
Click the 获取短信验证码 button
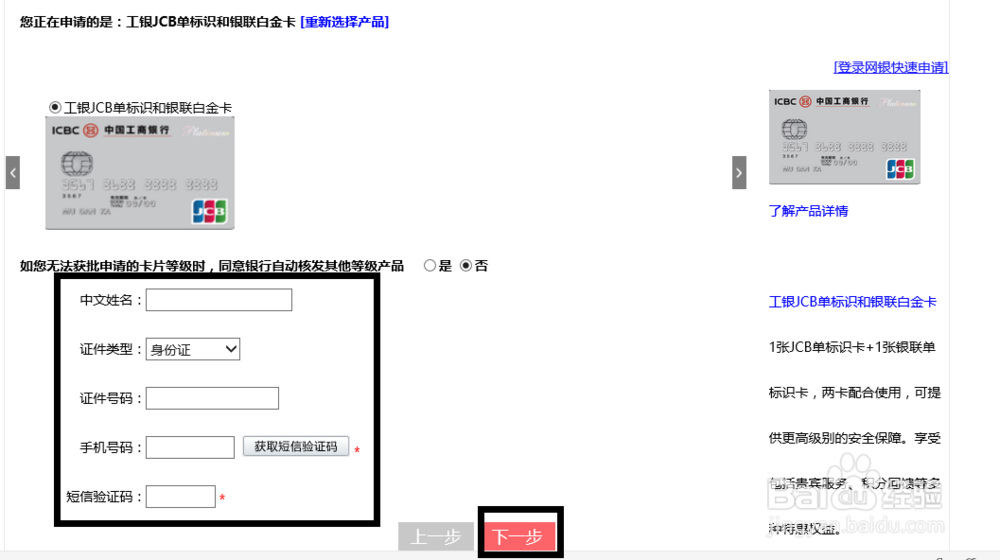[296, 446]
